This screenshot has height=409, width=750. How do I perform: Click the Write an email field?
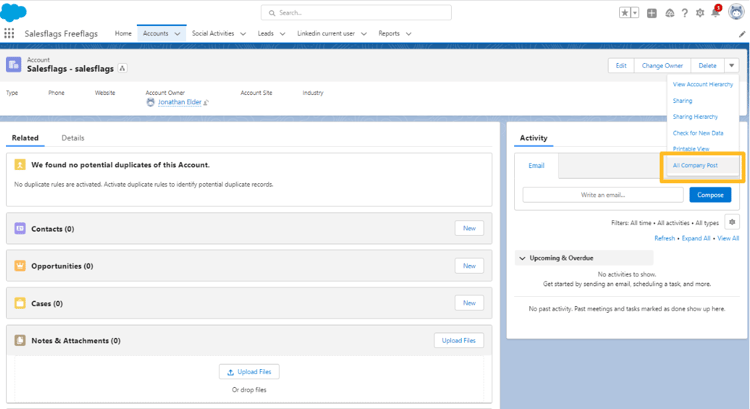pos(603,195)
